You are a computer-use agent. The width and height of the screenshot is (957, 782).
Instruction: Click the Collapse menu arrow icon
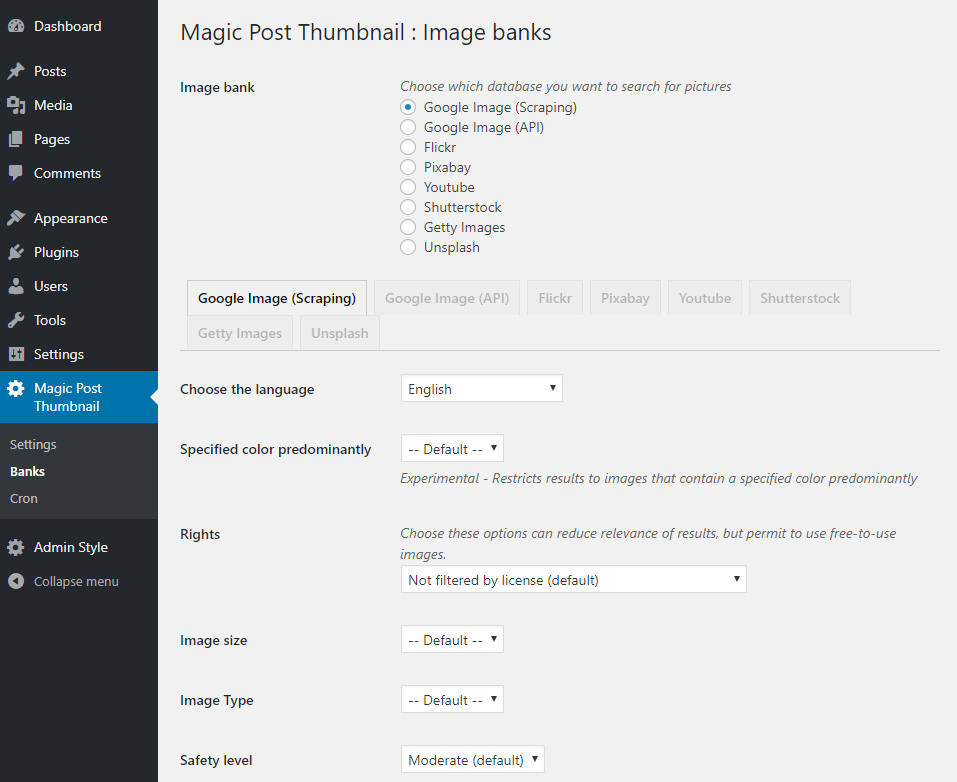16,581
